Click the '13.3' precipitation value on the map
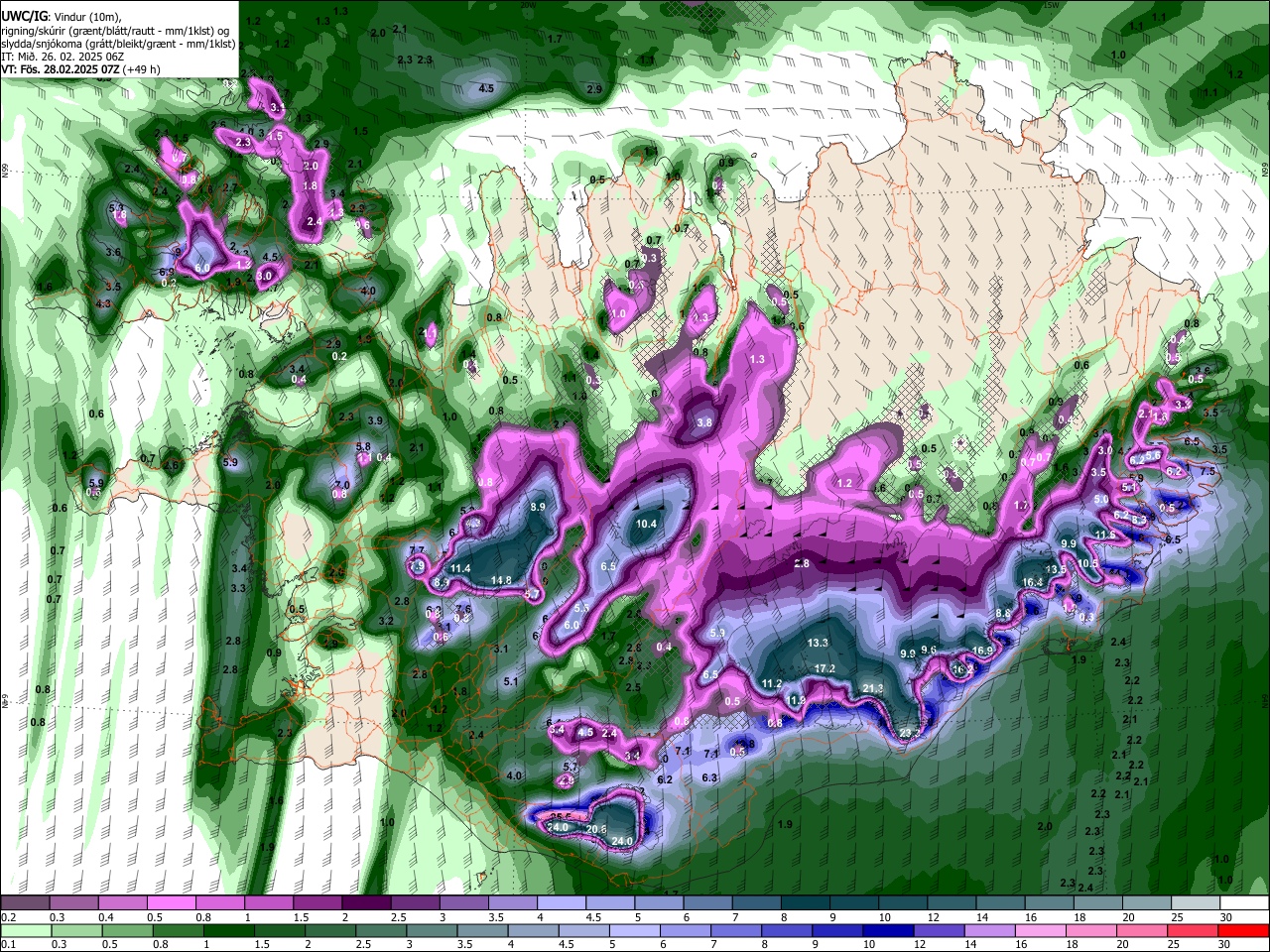Image resolution: width=1270 pixels, height=952 pixels. pyautogui.click(x=818, y=643)
